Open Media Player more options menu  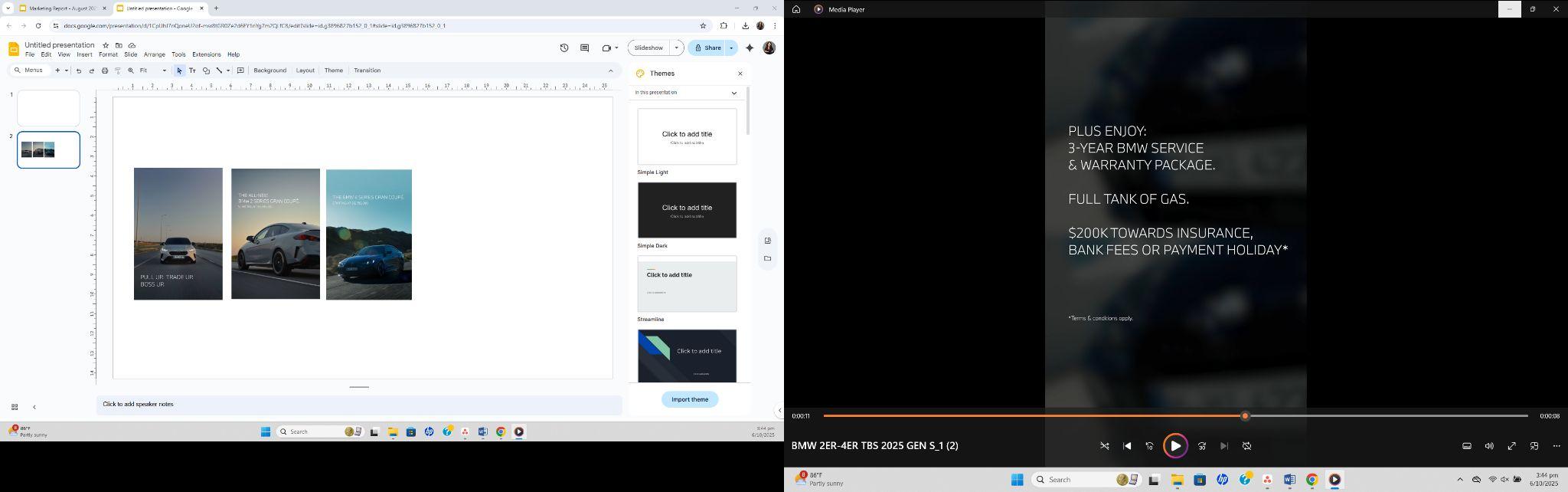pyautogui.click(x=1557, y=446)
